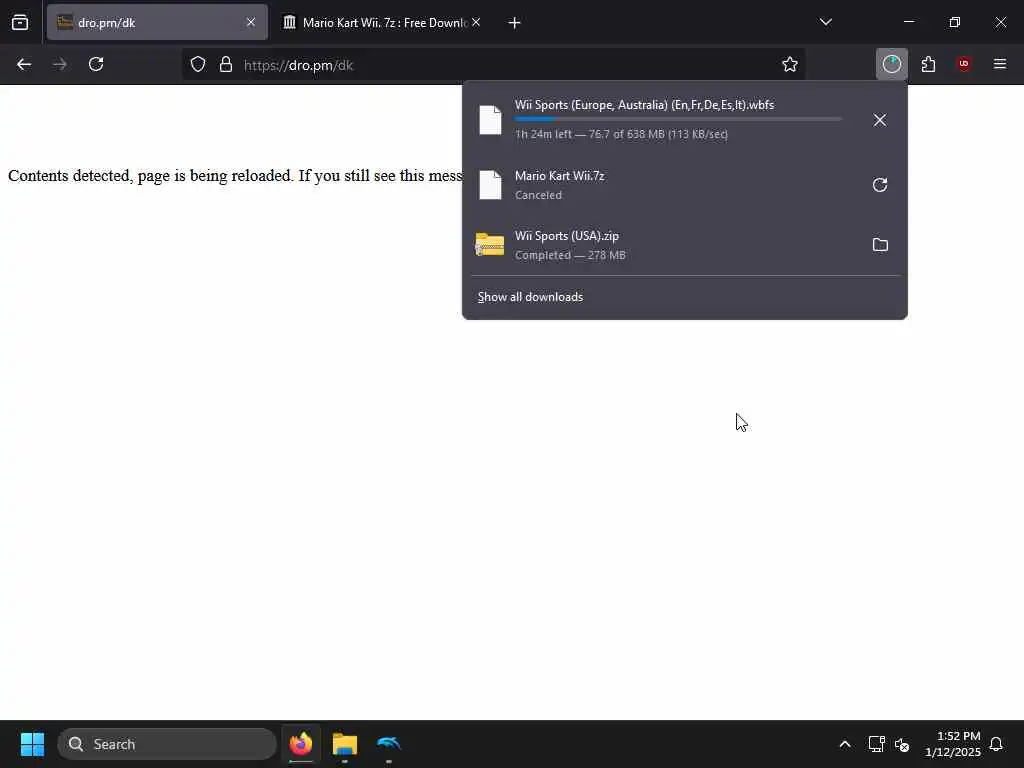Cancel the Wii Sports Europe download
Screen dimensions: 1024x768
(x=880, y=120)
